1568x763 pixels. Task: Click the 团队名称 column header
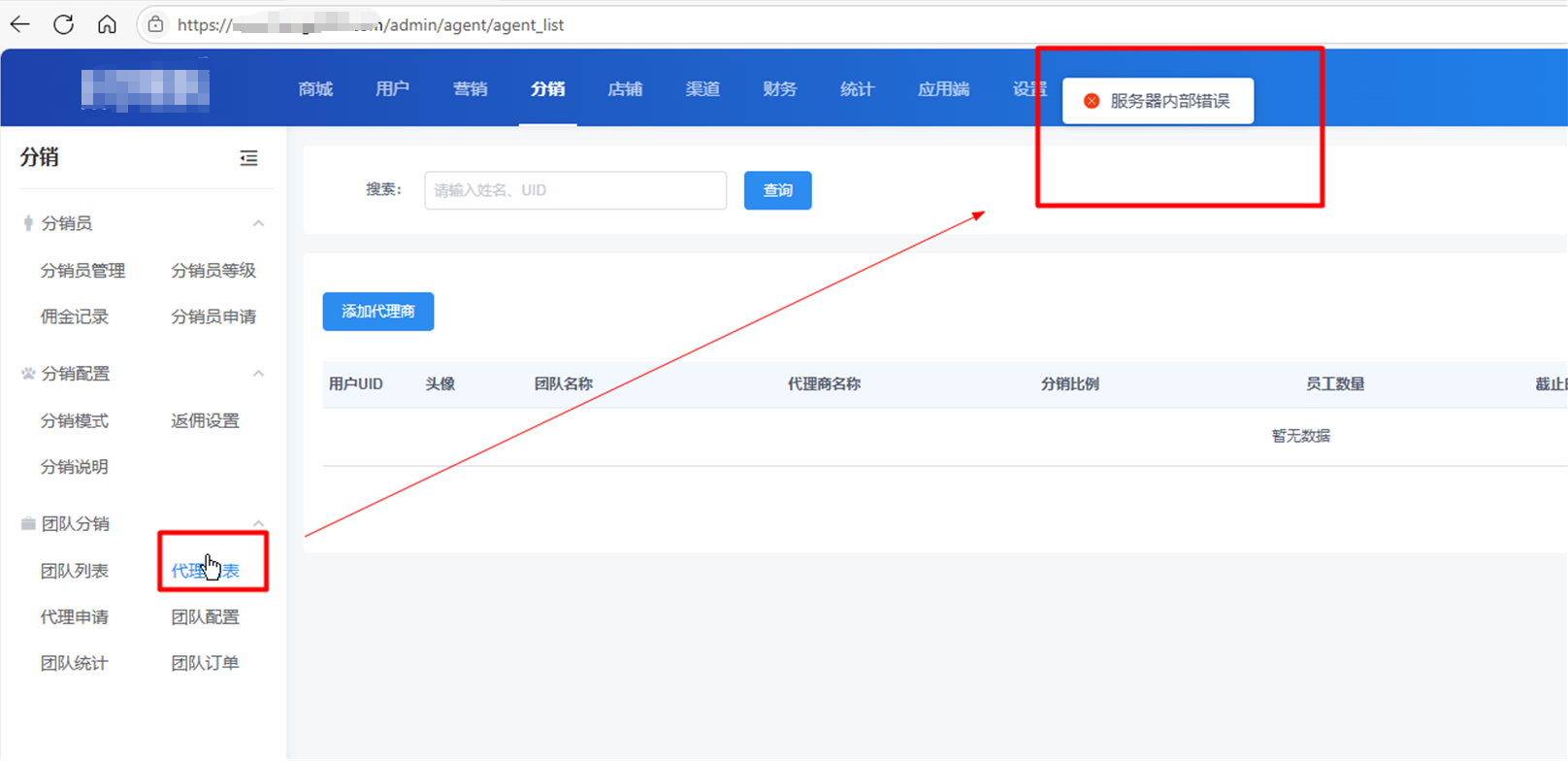(x=563, y=384)
